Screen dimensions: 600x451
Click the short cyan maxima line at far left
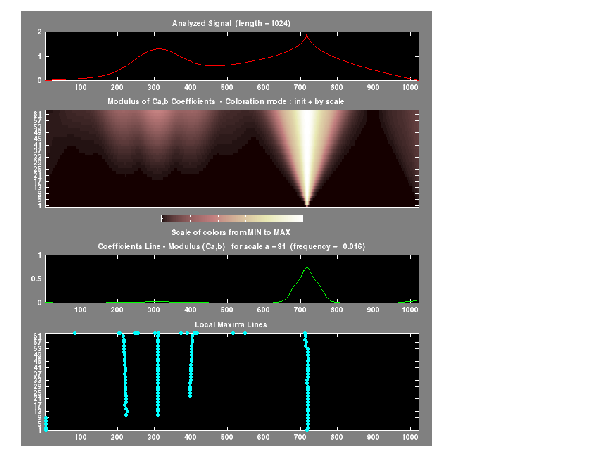click(x=45, y=424)
